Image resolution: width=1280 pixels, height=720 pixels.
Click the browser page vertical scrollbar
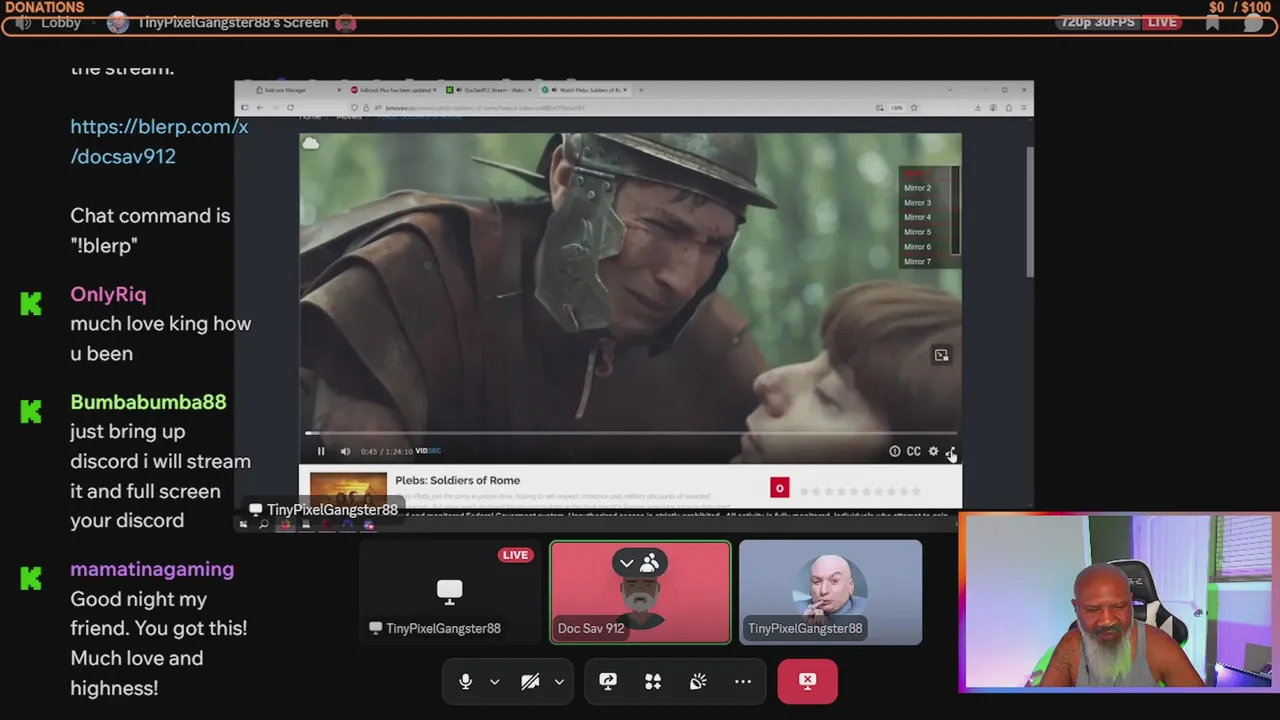tap(1029, 212)
